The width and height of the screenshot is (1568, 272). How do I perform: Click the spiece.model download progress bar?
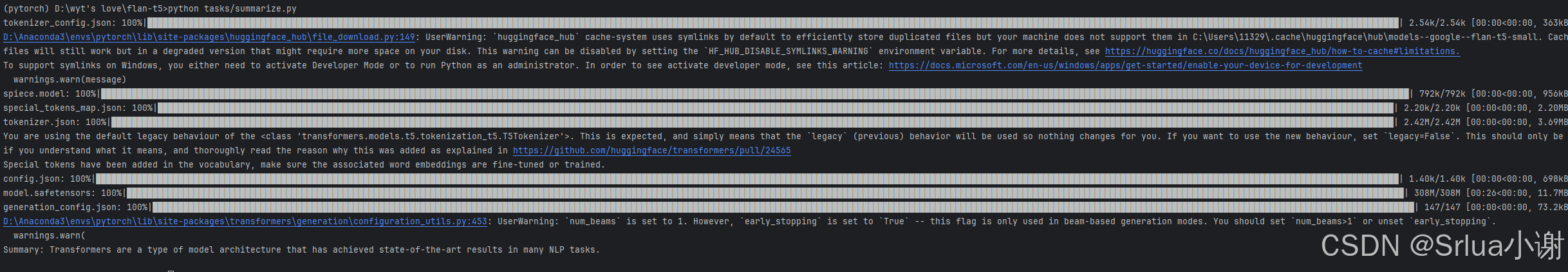755,94
